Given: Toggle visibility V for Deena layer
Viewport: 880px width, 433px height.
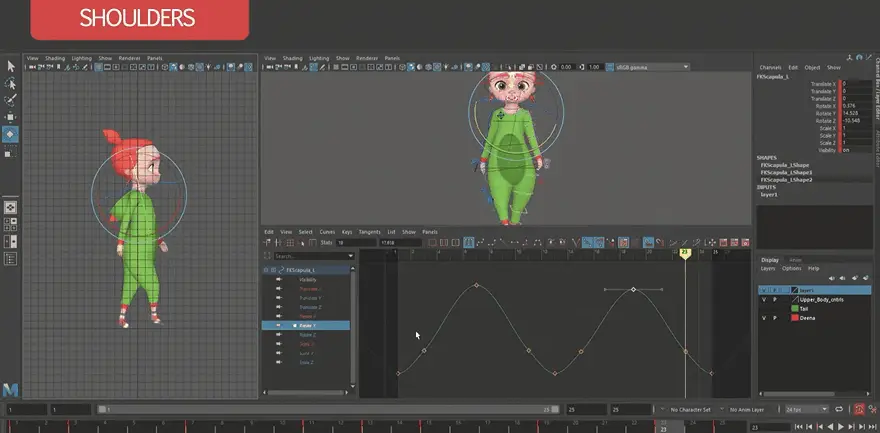Looking at the screenshot, I should pyautogui.click(x=764, y=318).
